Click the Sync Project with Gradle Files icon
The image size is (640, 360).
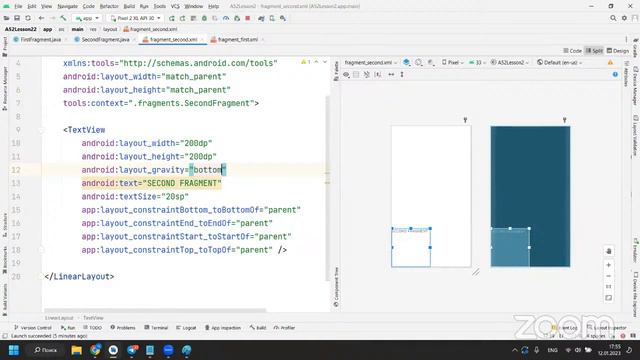coord(261,18)
